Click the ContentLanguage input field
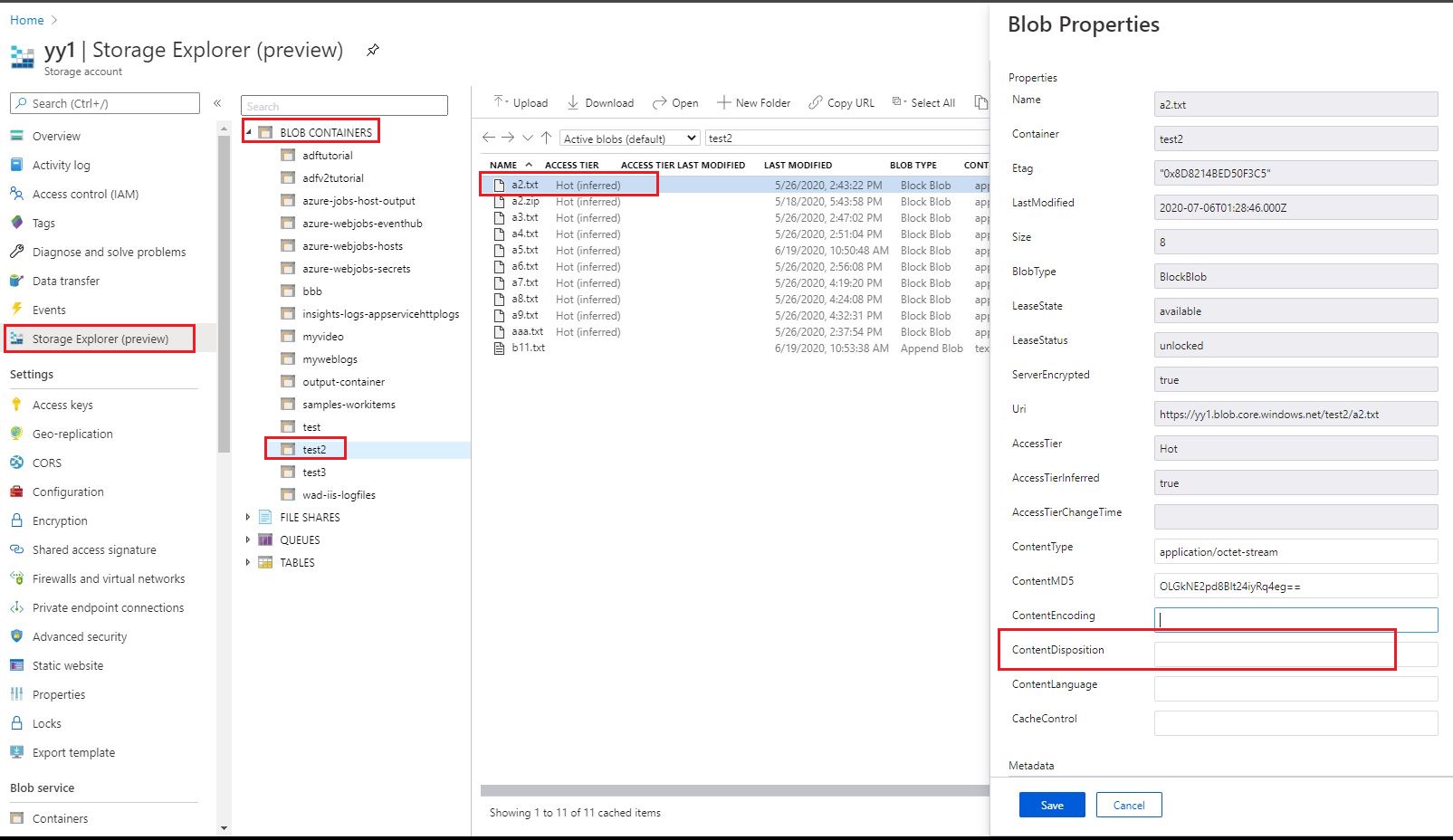Screen dimensions: 1453x840 (1295, 688)
